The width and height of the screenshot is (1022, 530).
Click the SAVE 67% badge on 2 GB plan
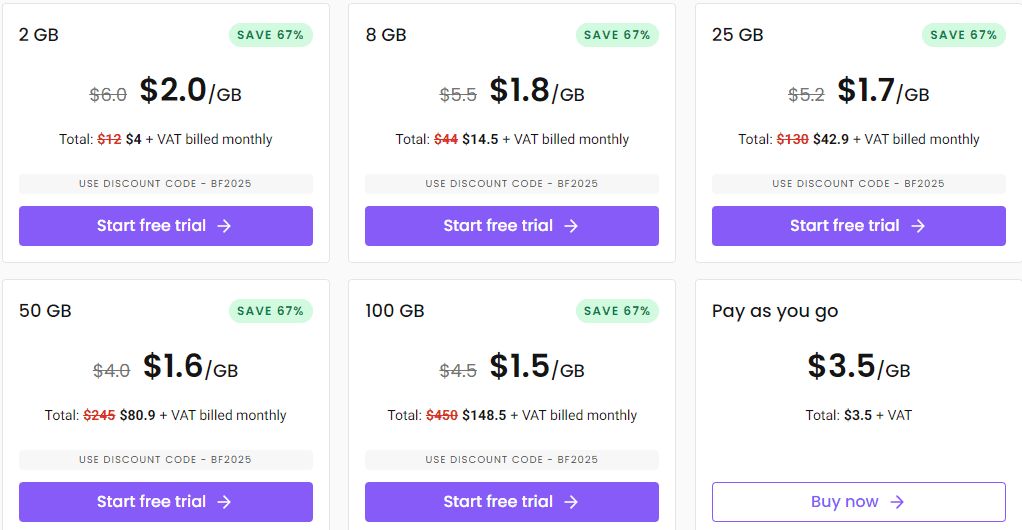pos(270,35)
